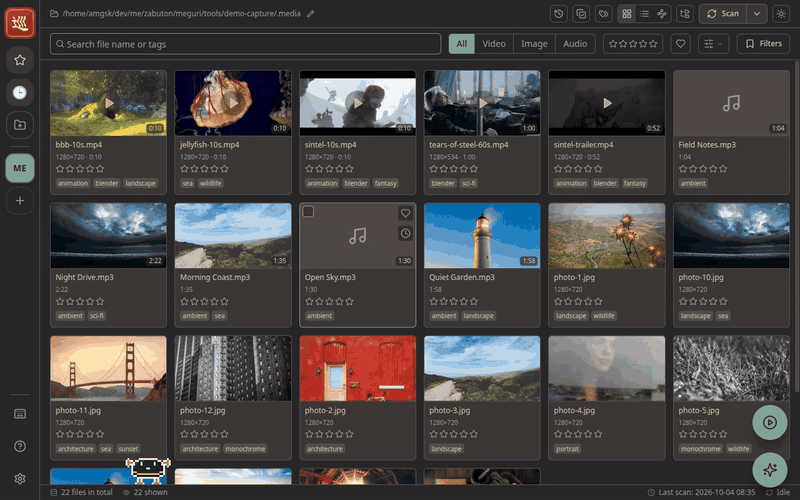Select the ME library in sidebar
The image size is (800, 500).
20,168
